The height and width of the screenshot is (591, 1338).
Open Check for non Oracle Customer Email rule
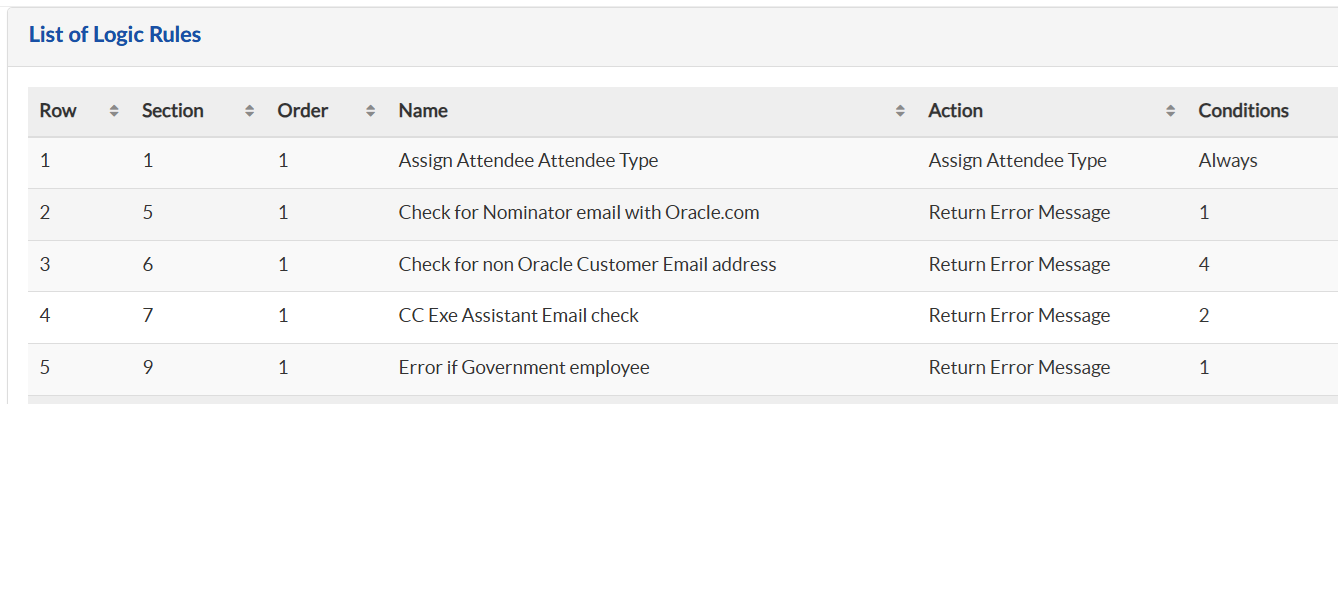pos(587,264)
